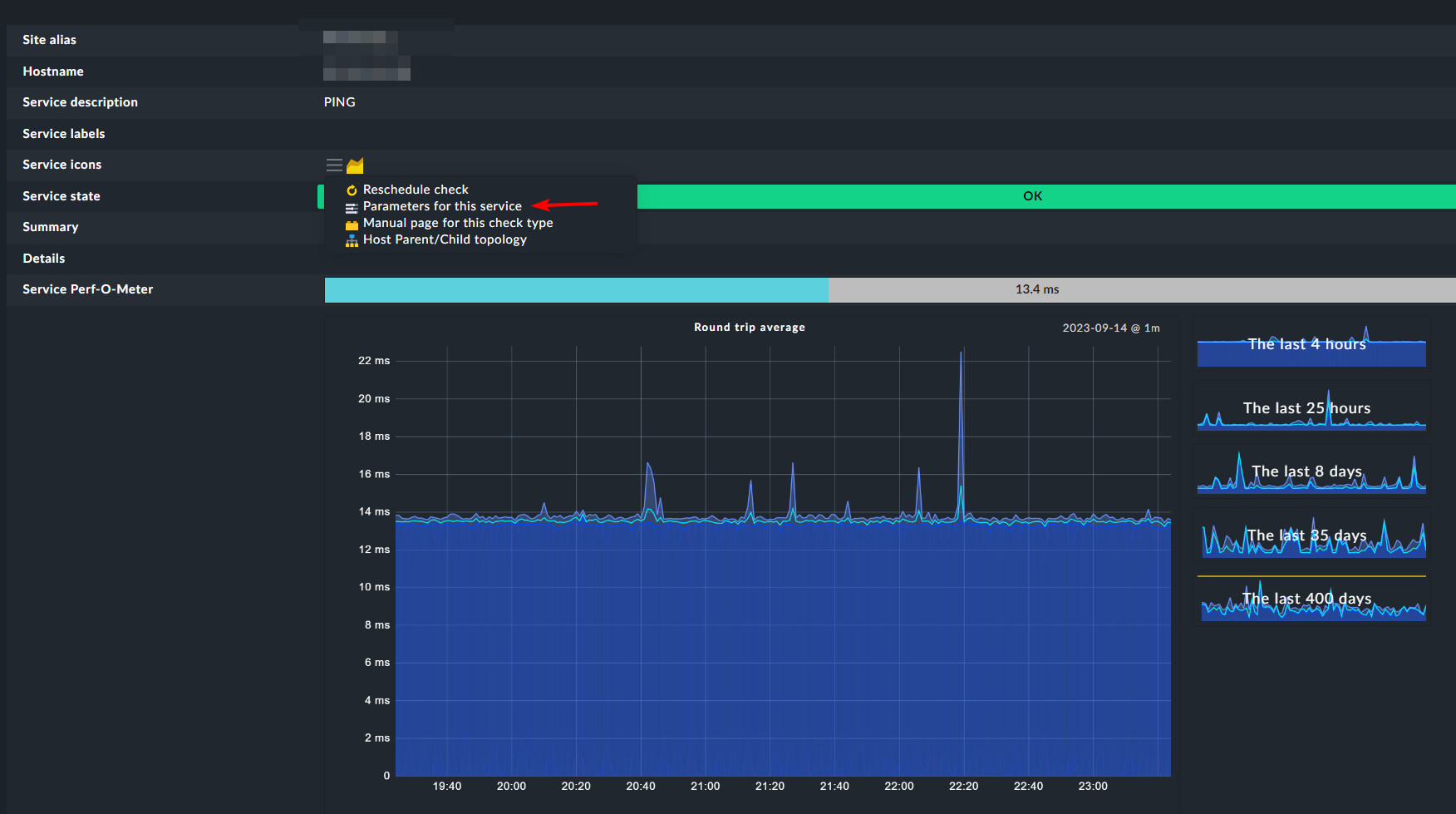Click the Round trip average graph title

750,328
